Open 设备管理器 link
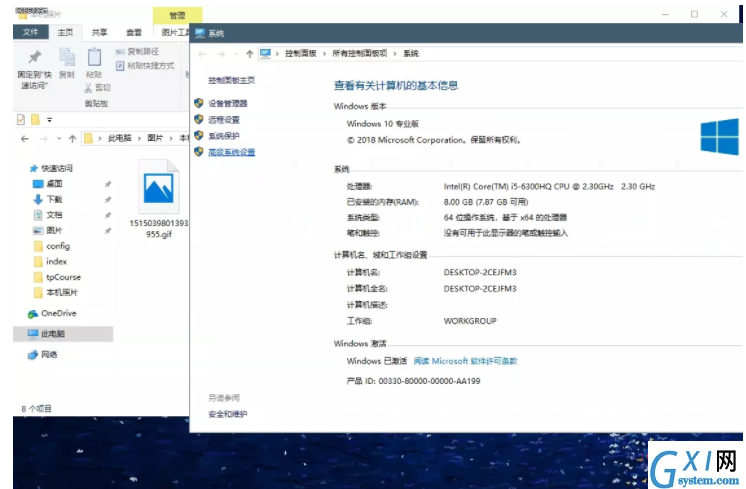The image size is (746, 489). coord(228,103)
